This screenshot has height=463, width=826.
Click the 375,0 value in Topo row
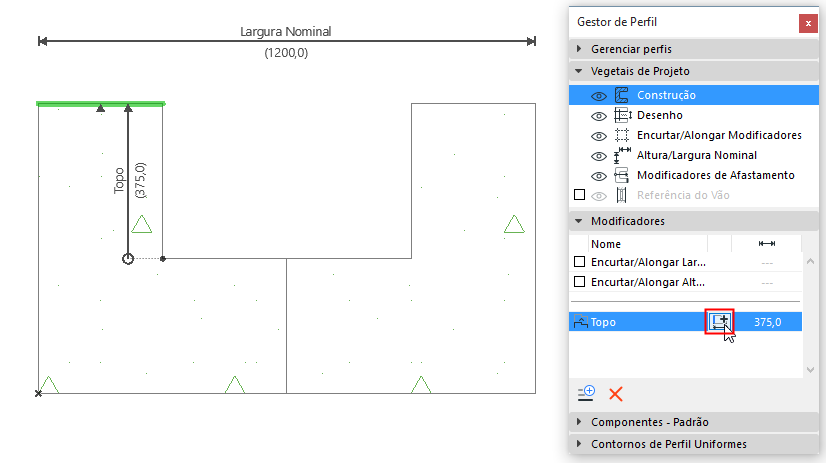(768, 322)
